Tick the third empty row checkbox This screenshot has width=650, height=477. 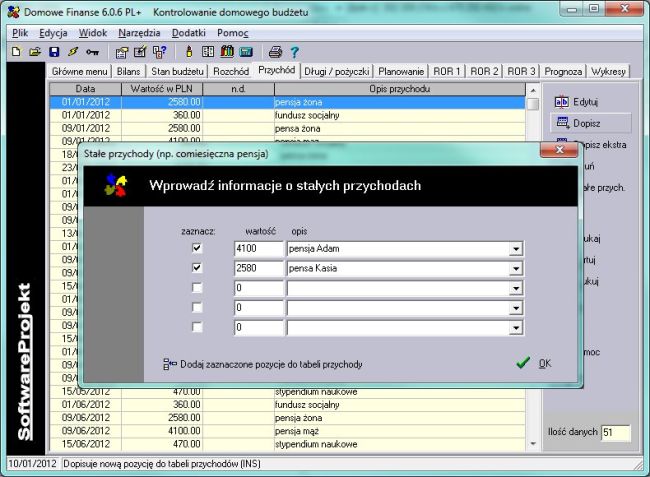click(197, 288)
